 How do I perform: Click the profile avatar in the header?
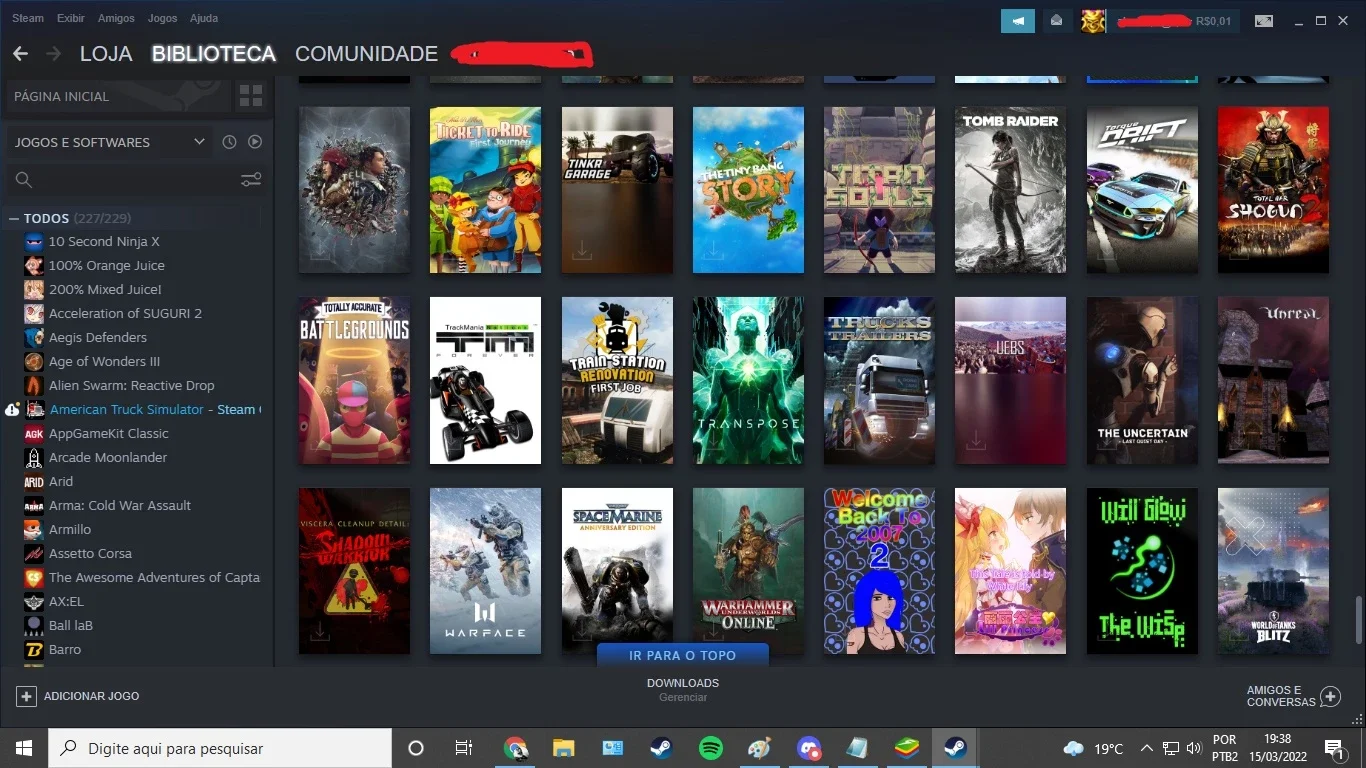1093,20
